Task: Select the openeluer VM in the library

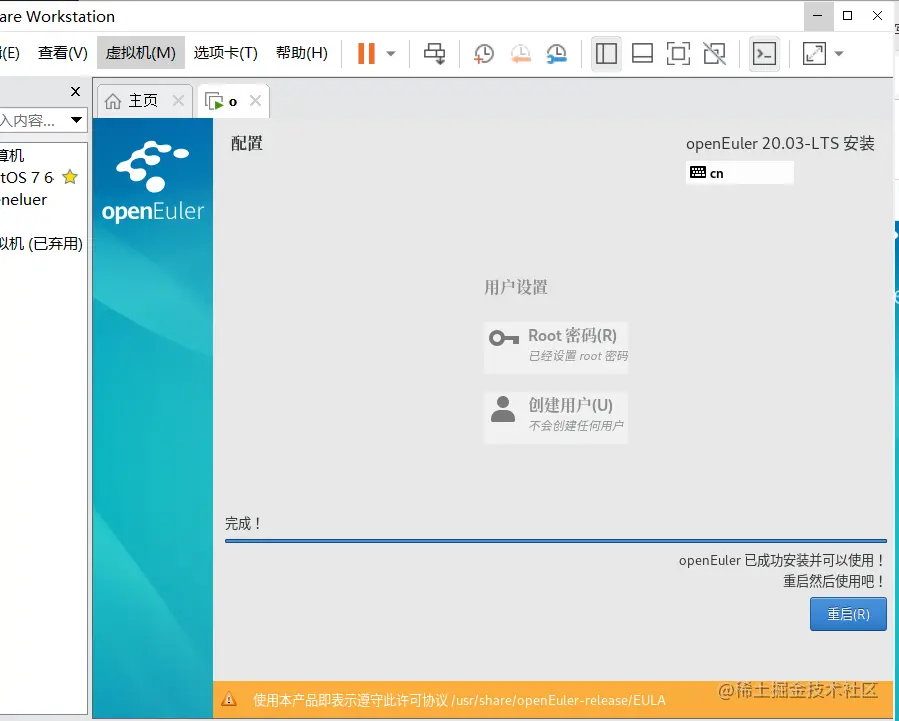Action: point(24,200)
